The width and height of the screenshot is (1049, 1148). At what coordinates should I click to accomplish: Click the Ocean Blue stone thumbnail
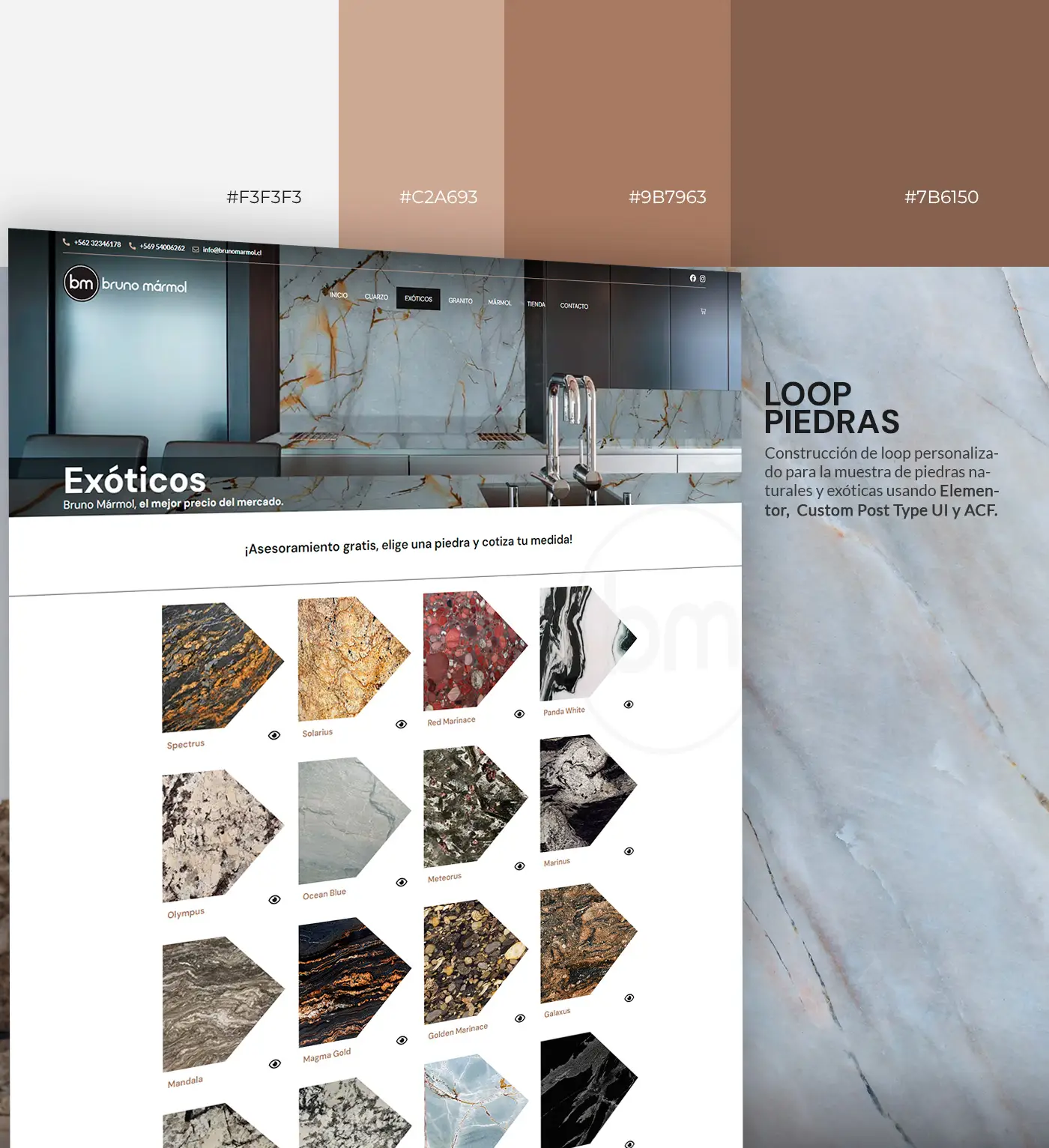pos(354,821)
